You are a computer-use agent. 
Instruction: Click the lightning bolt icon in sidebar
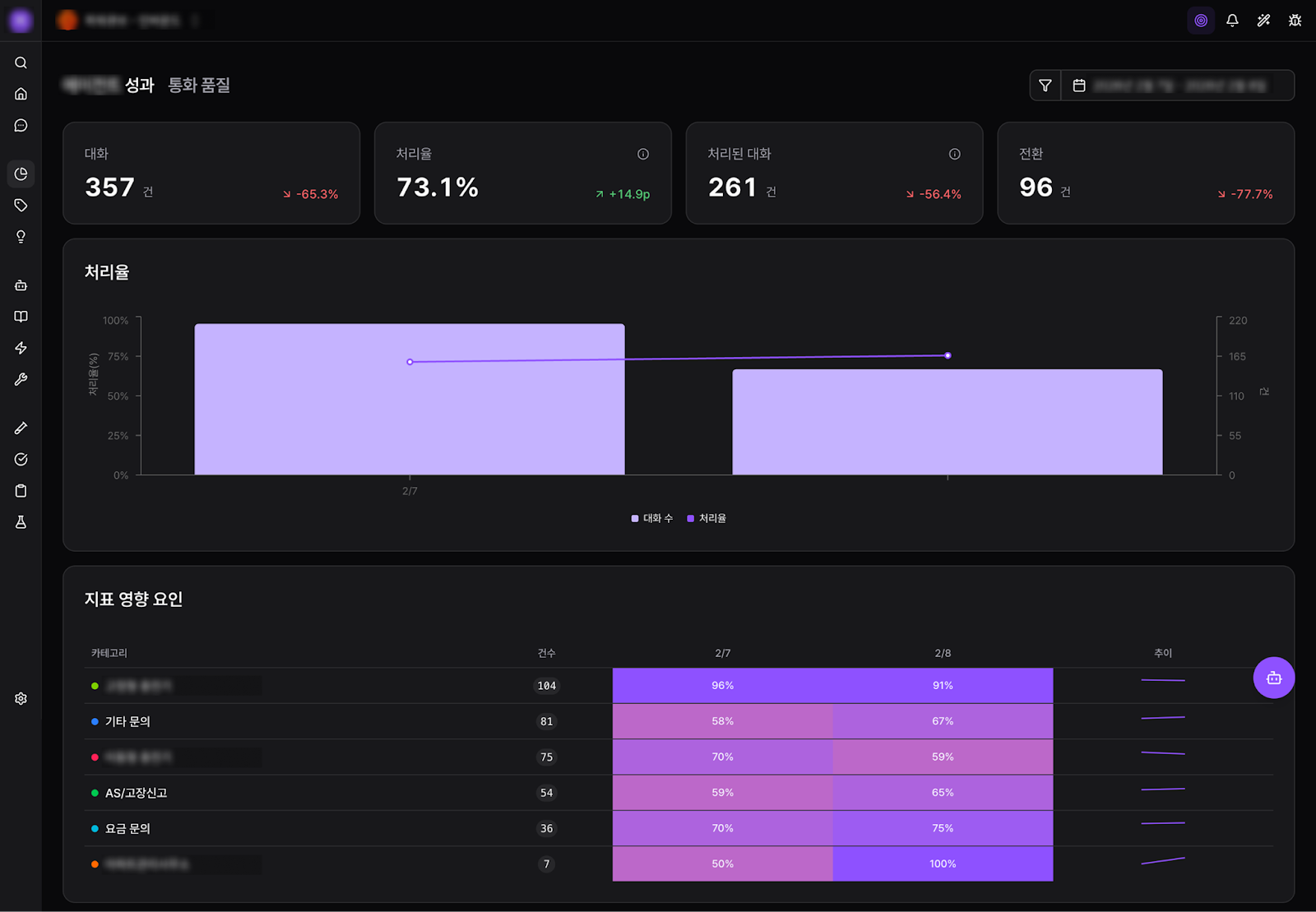coord(21,348)
